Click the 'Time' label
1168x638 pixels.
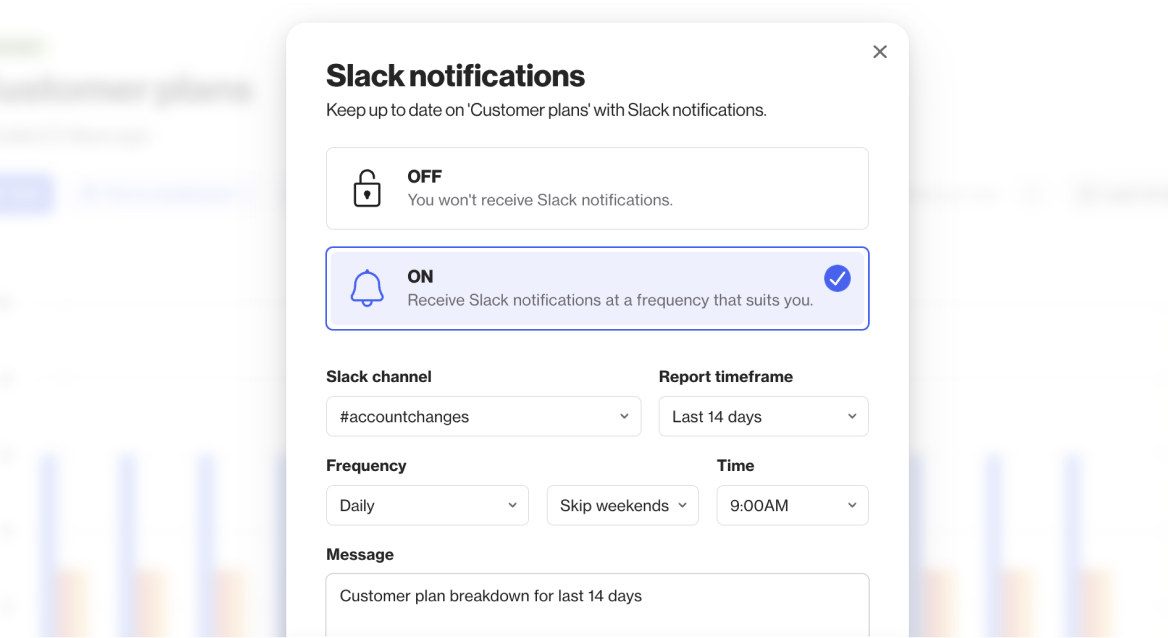click(x=735, y=466)
